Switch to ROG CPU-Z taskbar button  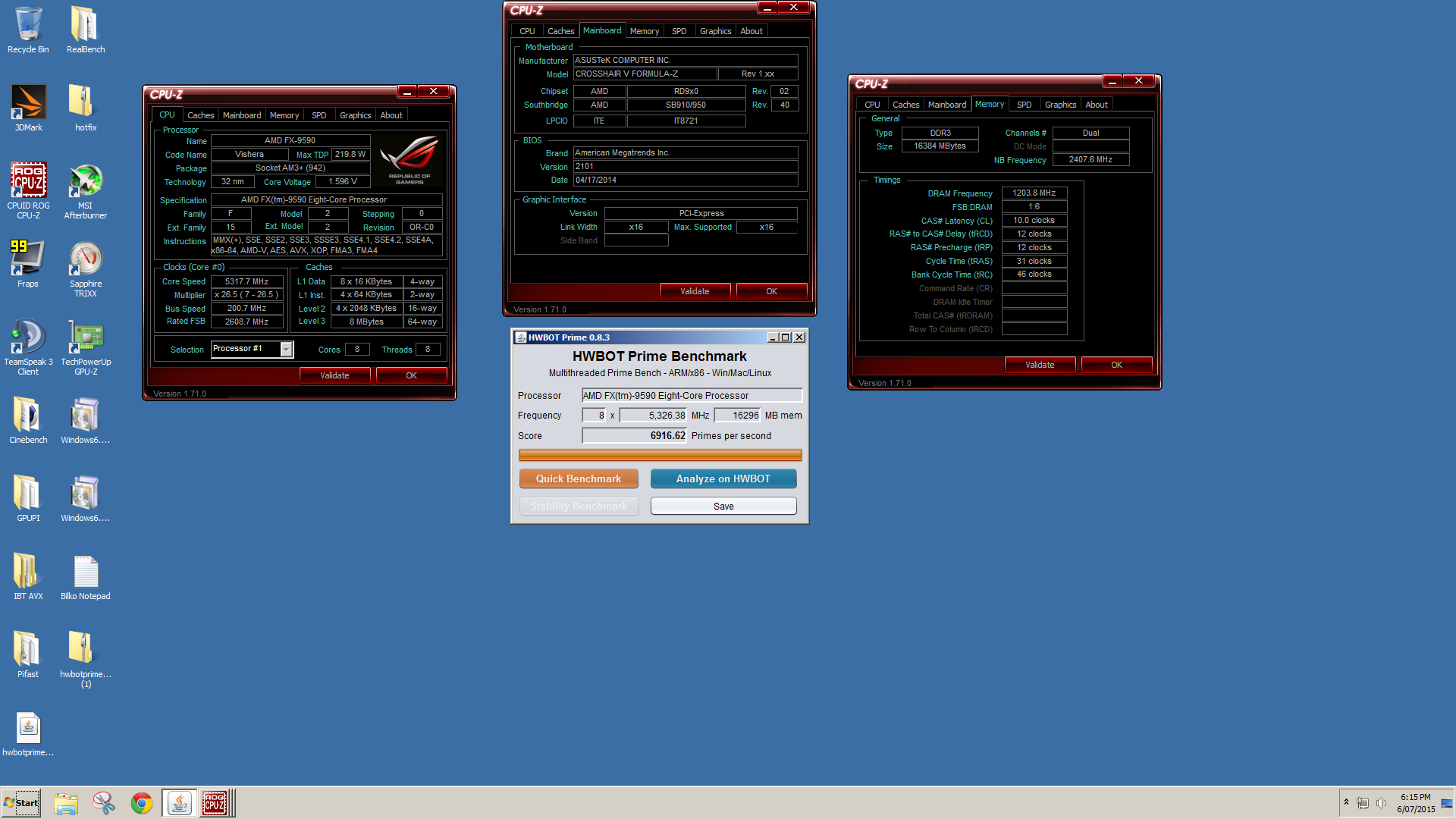click(x=215, y=803)
